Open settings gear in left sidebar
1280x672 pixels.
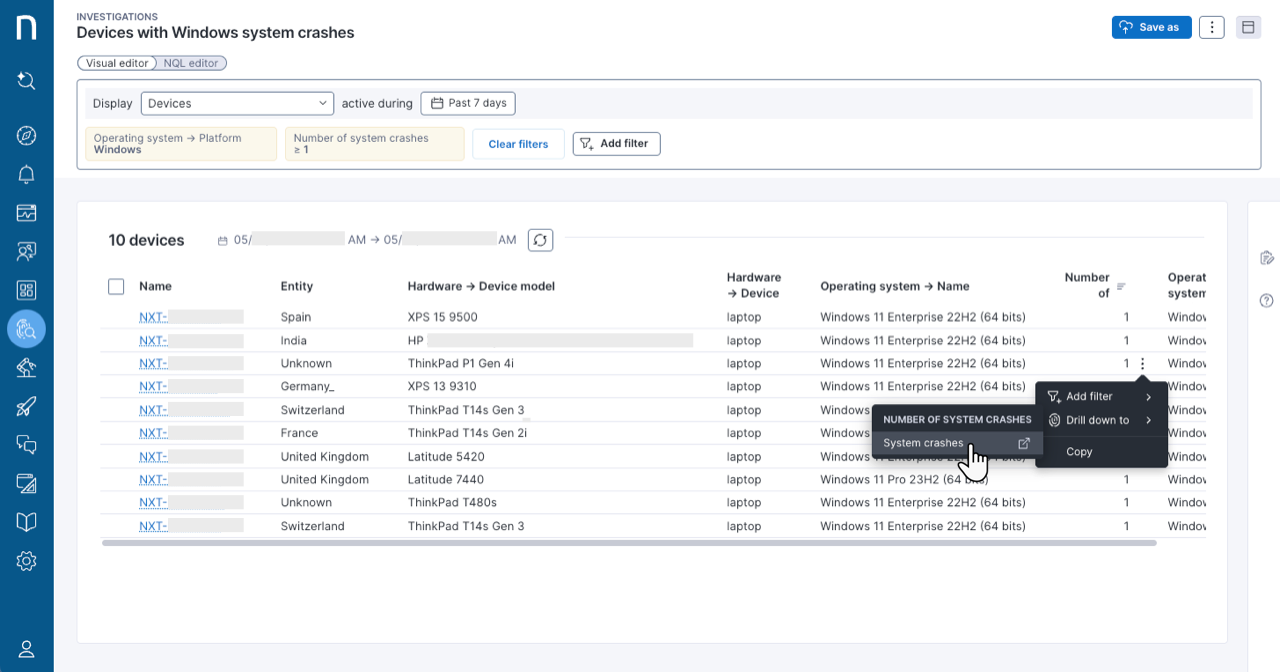coord(27,561)
